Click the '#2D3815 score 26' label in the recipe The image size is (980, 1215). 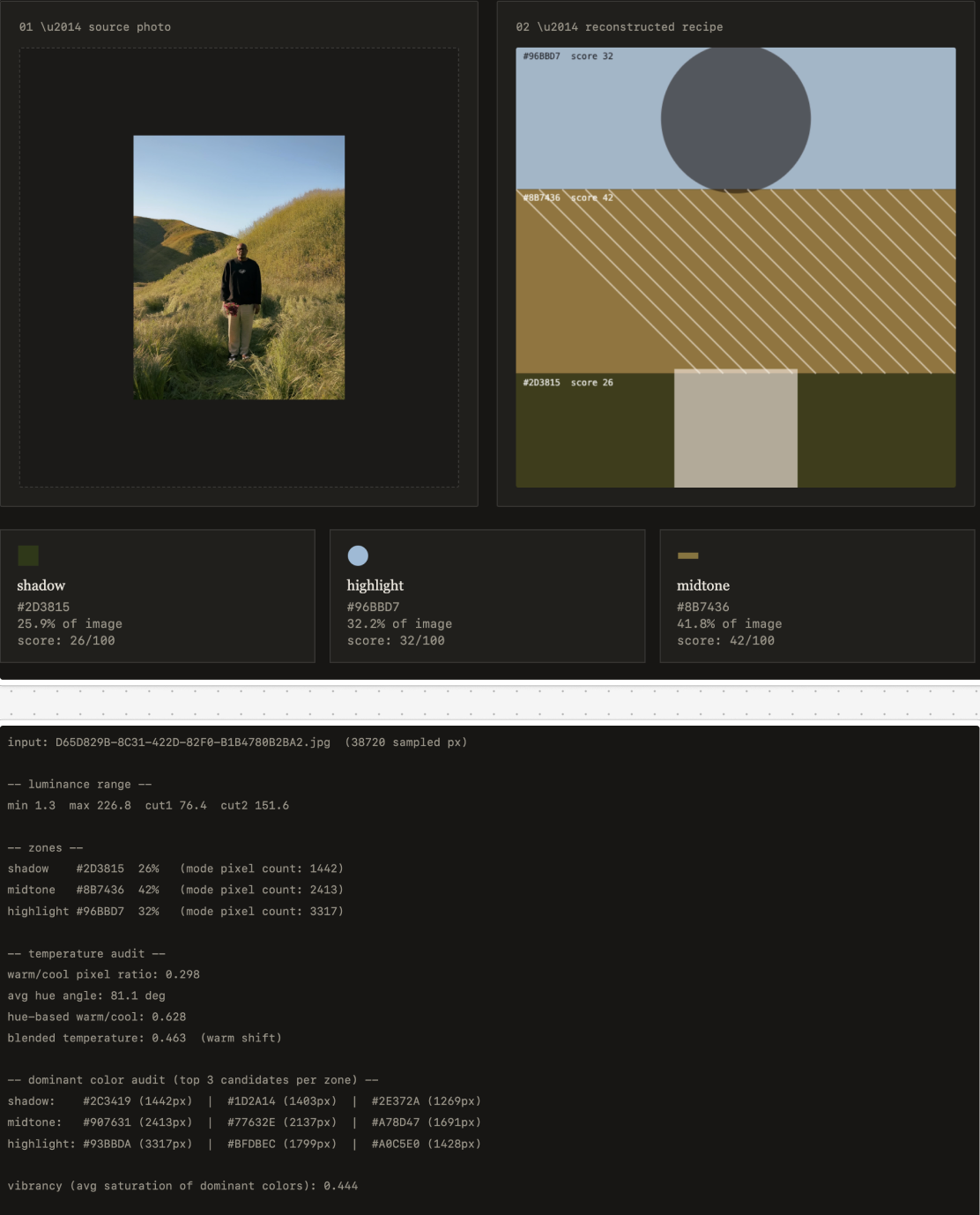point(568,383)
